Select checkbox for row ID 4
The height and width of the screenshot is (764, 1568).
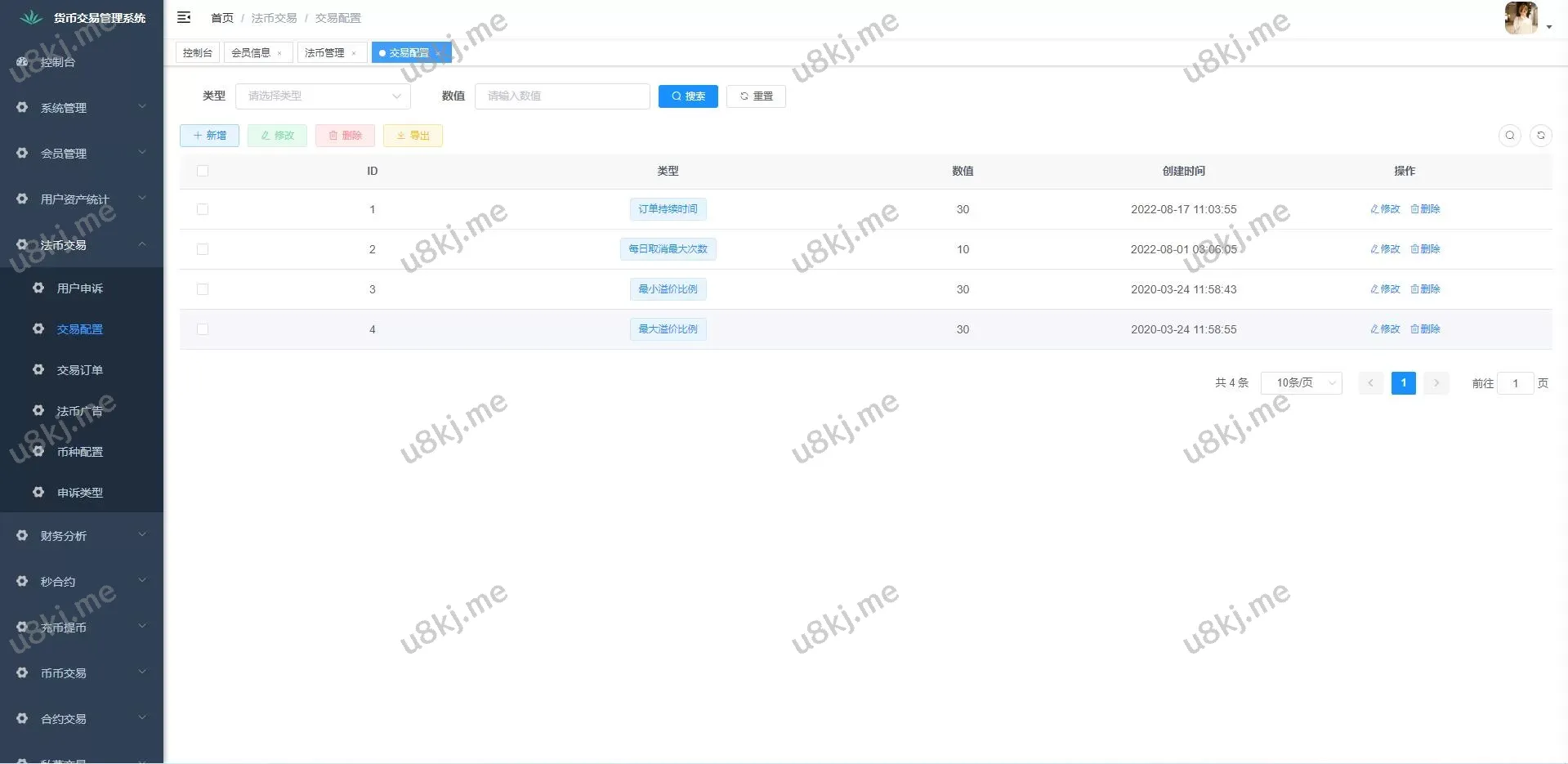pos(203,329)
